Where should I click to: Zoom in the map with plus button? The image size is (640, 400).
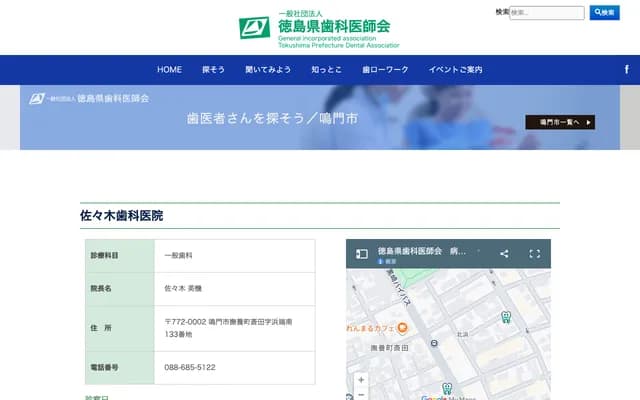[361, 380]
